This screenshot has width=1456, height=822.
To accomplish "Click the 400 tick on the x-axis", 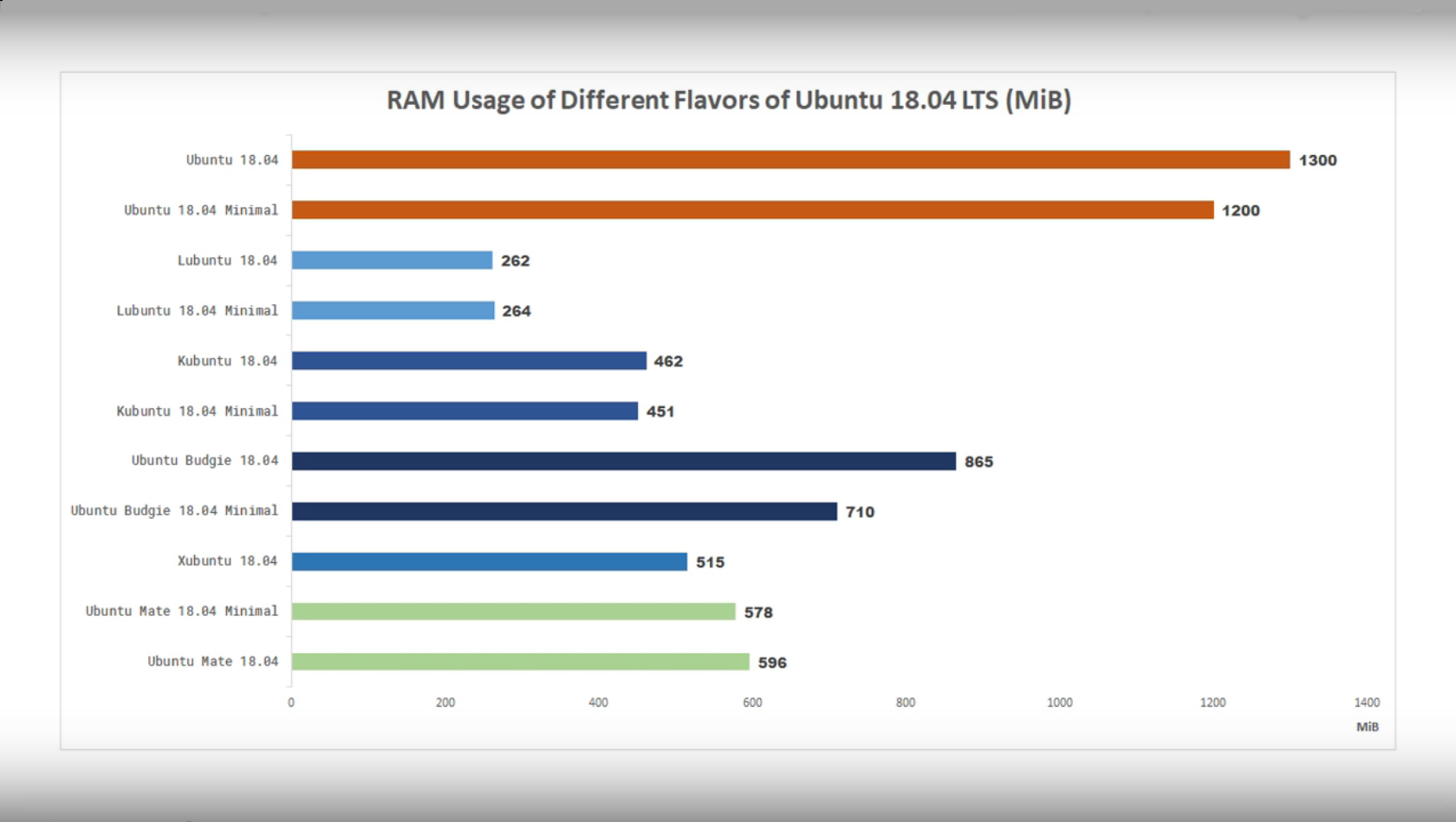I will [598, 702].
